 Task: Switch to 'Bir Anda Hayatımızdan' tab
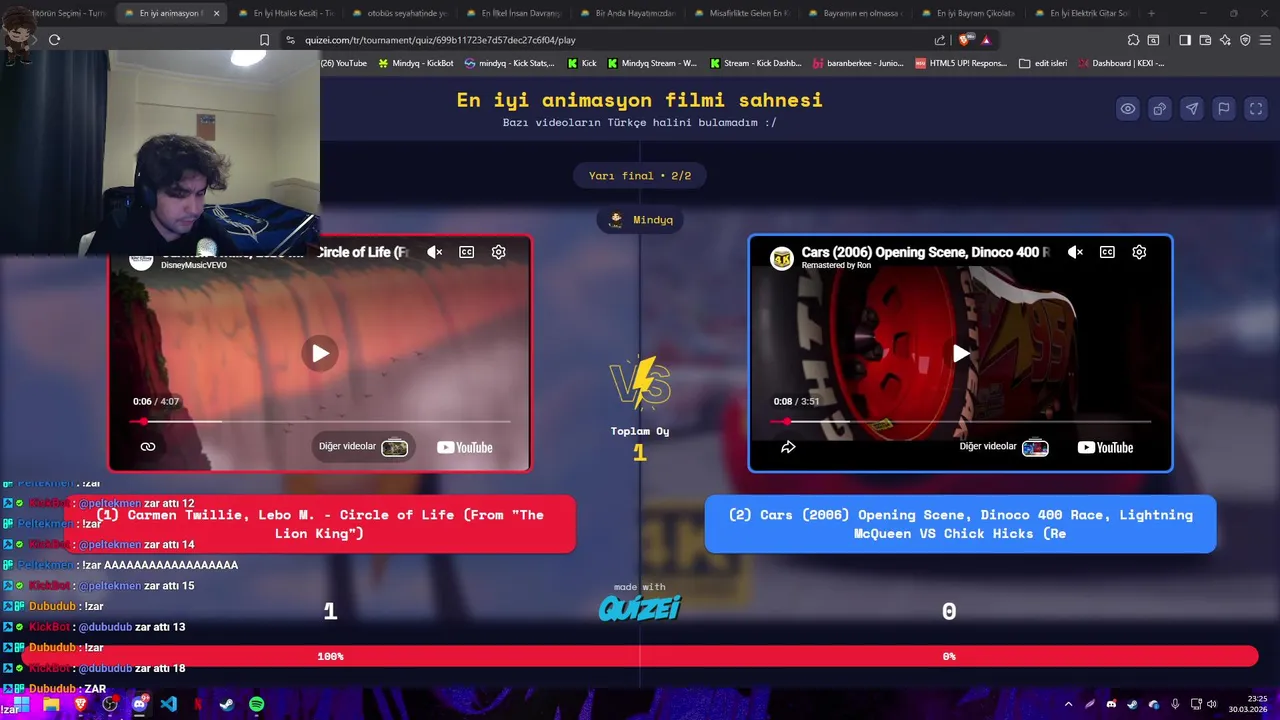coord(629,13)
